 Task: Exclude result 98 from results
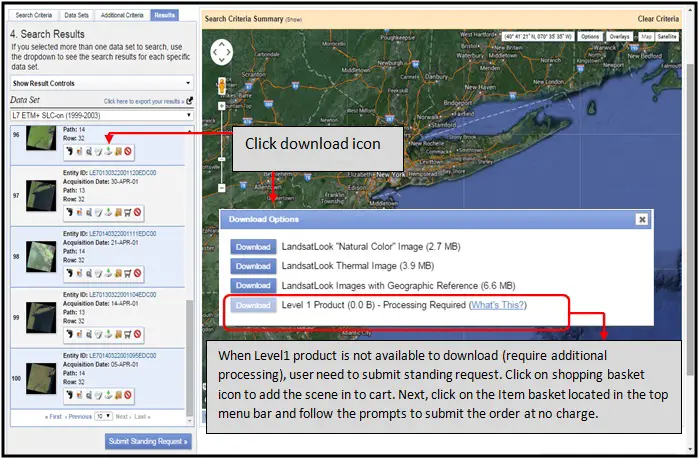tap(138, 273)
